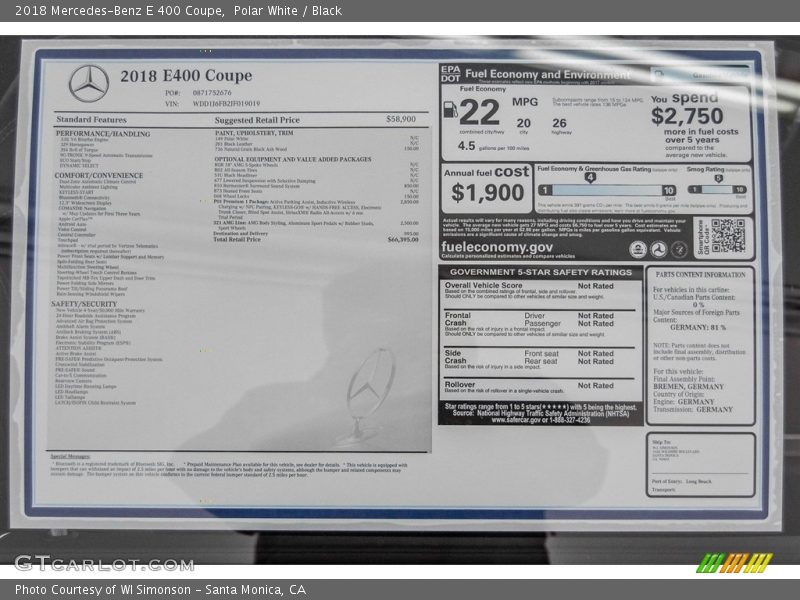Click the third seal beside the QR code
Image resolution: width=800 pixels, height=600 pixels.
point(679,249)
